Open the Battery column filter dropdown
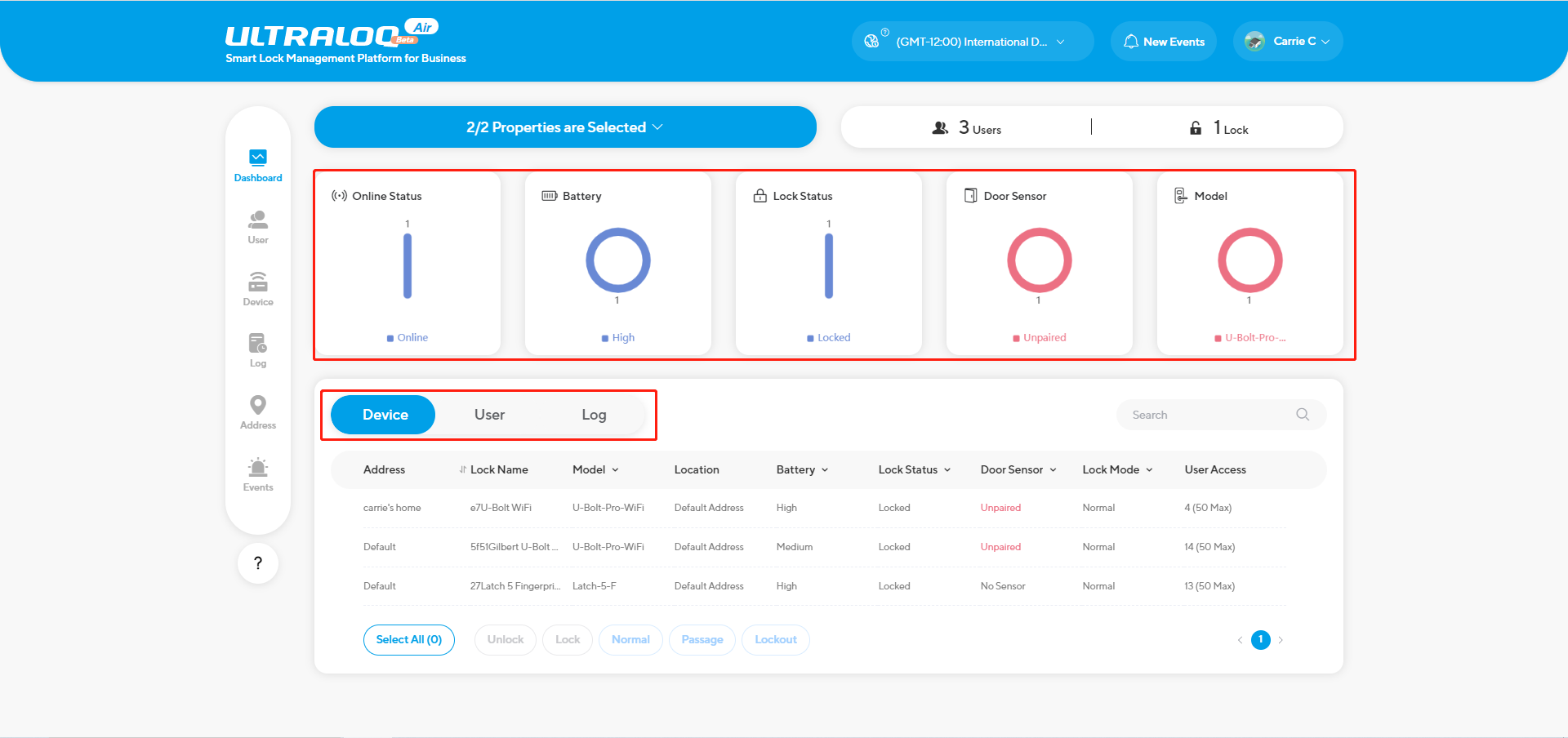1568x738 pixels. (x=825, y=470)
